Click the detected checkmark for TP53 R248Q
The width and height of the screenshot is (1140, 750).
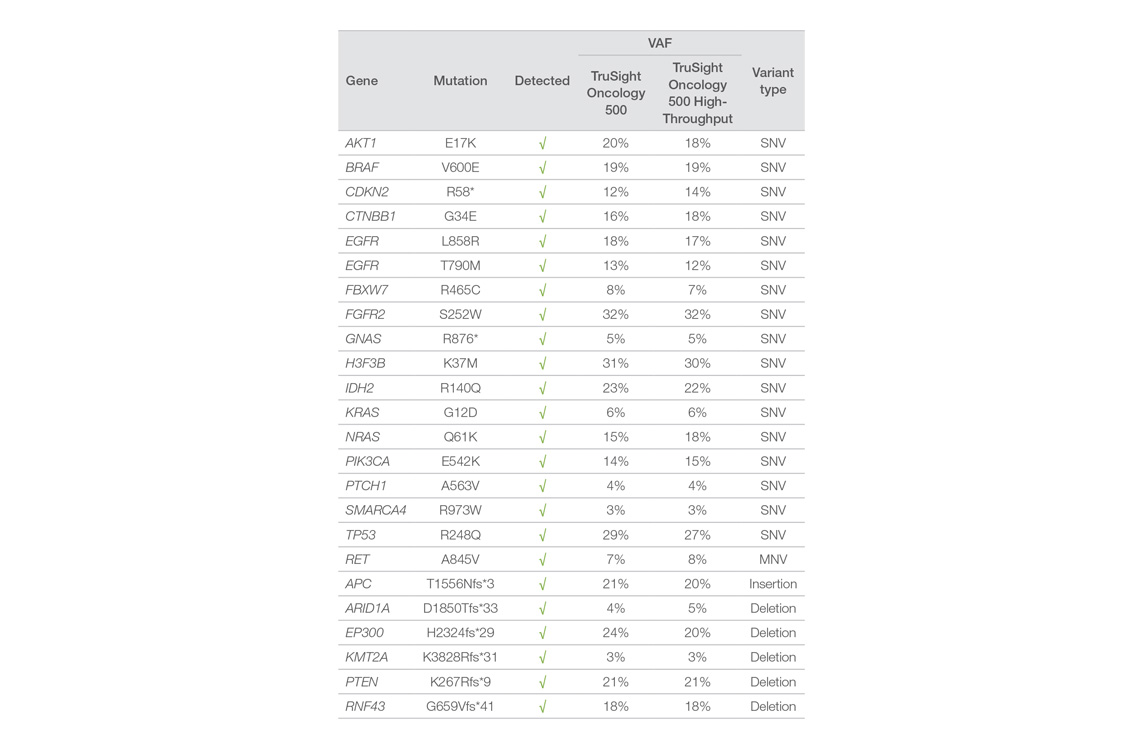pyautogui.click(x=542, y=535)
